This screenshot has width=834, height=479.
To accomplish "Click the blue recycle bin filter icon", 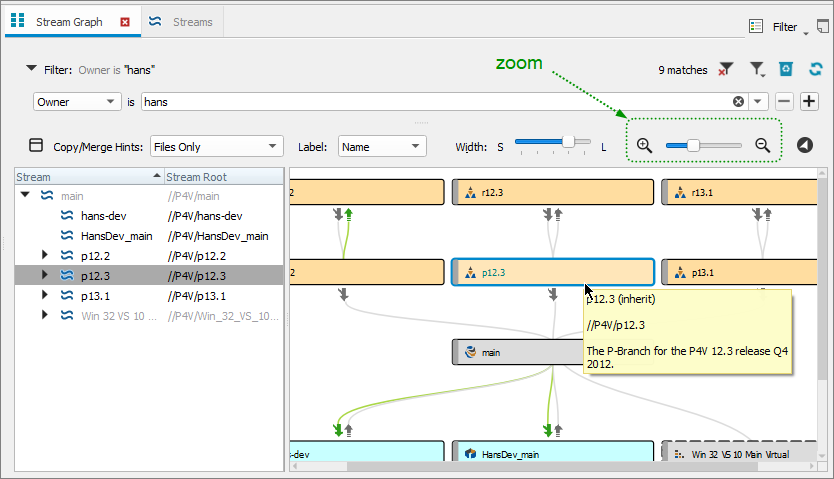I will tap(786, 70).
